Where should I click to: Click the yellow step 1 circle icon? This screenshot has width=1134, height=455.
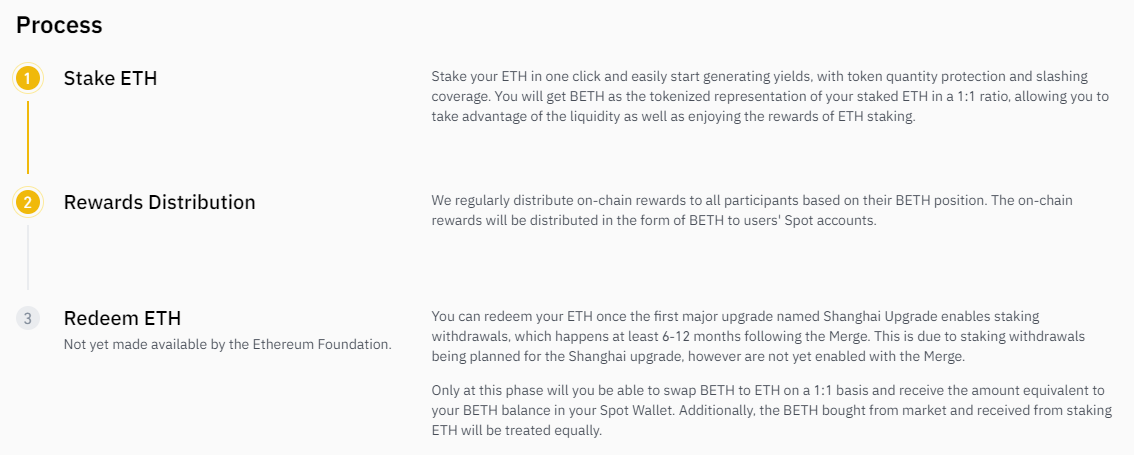(x=28, y=78)
